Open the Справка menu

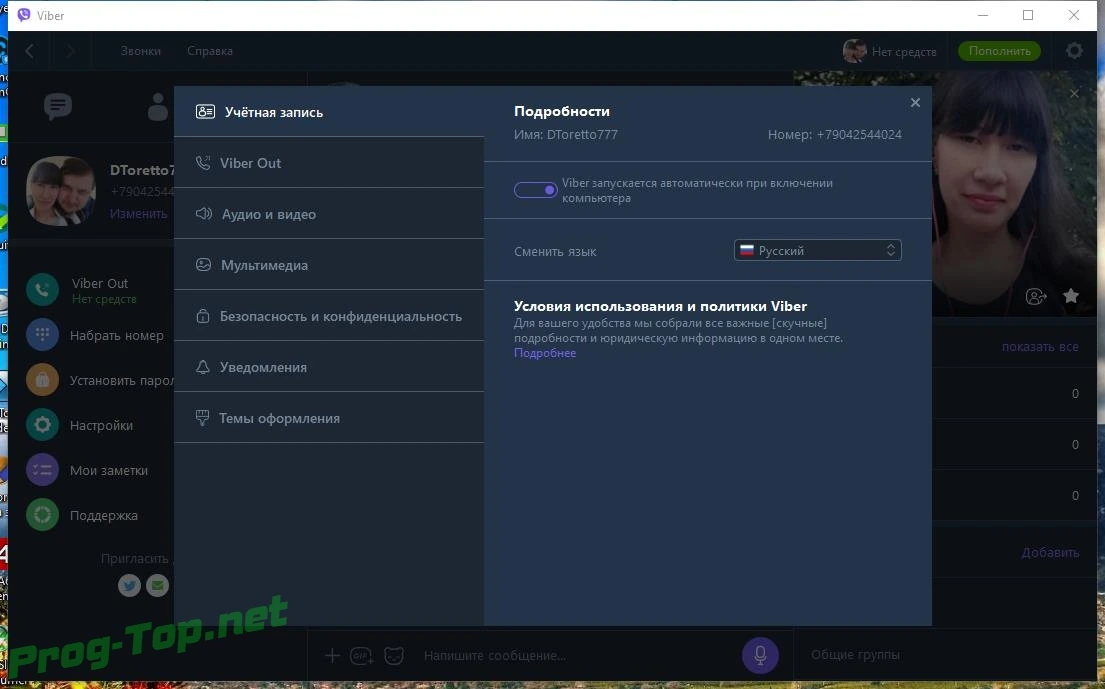tap(210, 51)
